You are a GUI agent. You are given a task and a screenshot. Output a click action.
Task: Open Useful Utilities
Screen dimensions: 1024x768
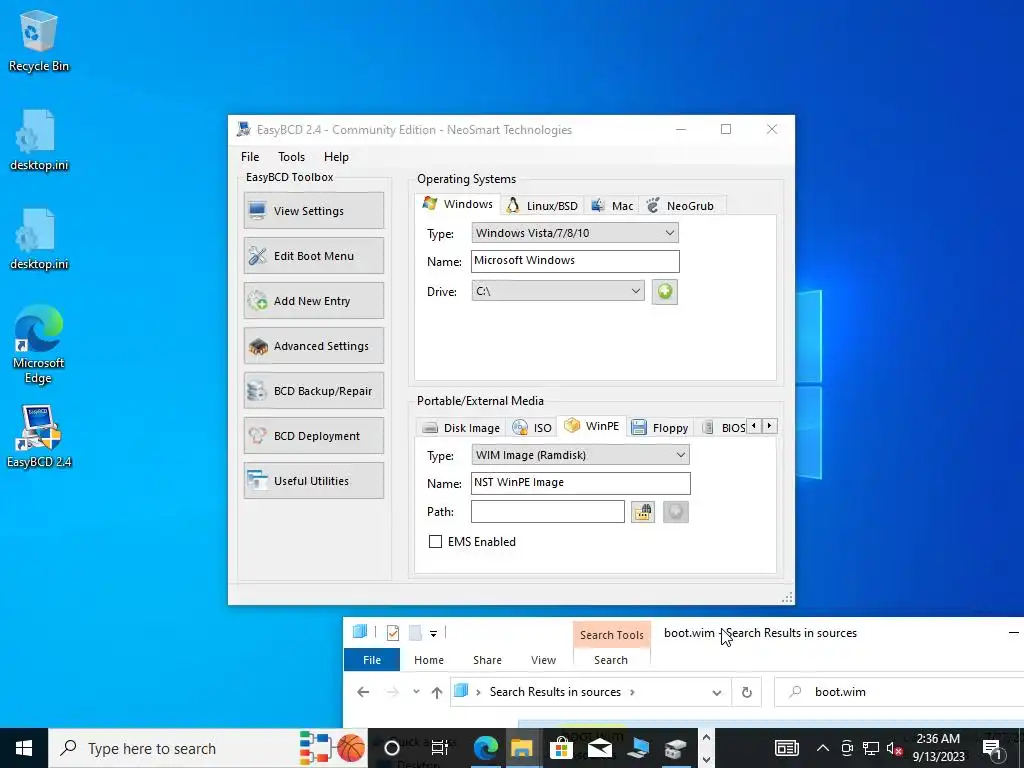point(313,481)
